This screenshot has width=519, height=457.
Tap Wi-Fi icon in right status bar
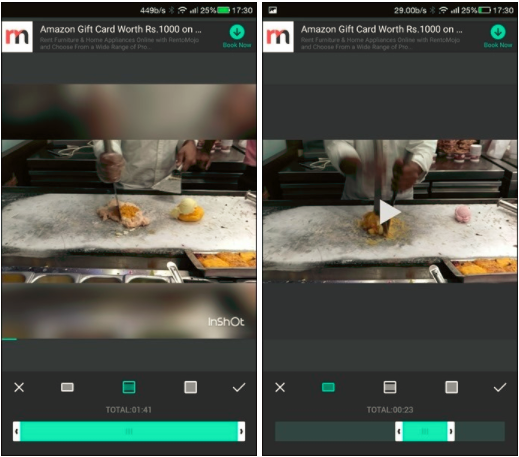443,10
